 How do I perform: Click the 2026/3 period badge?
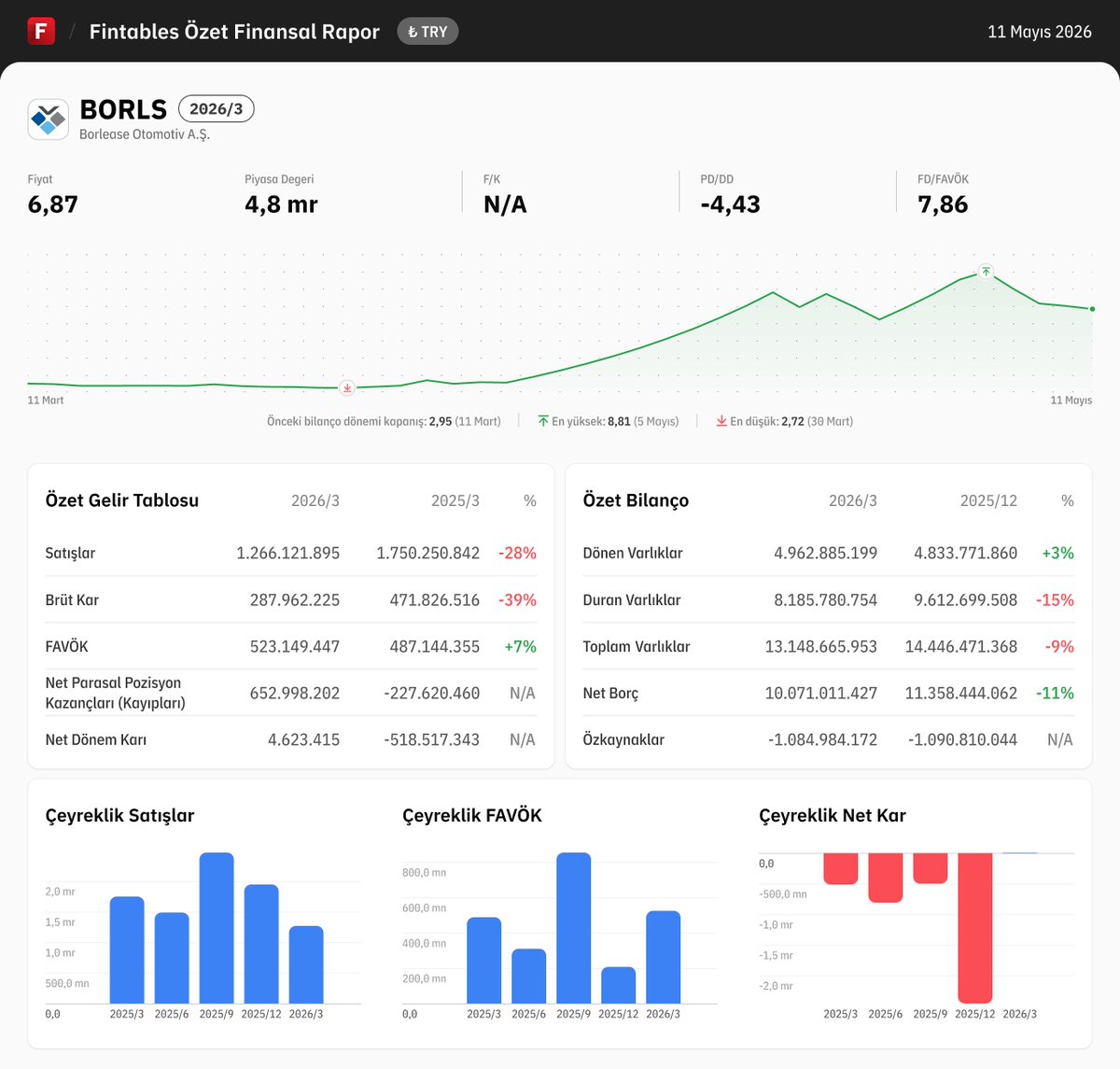216,109
